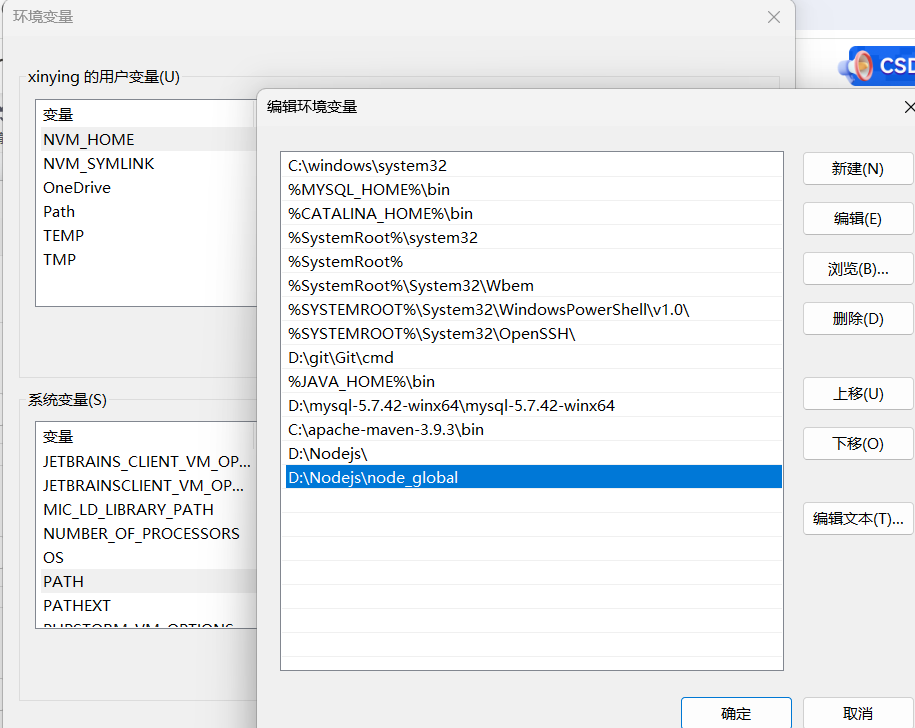915x728 pixels.
Task: Move the selected path down with 下移(O)
Action: click(857, 443)
